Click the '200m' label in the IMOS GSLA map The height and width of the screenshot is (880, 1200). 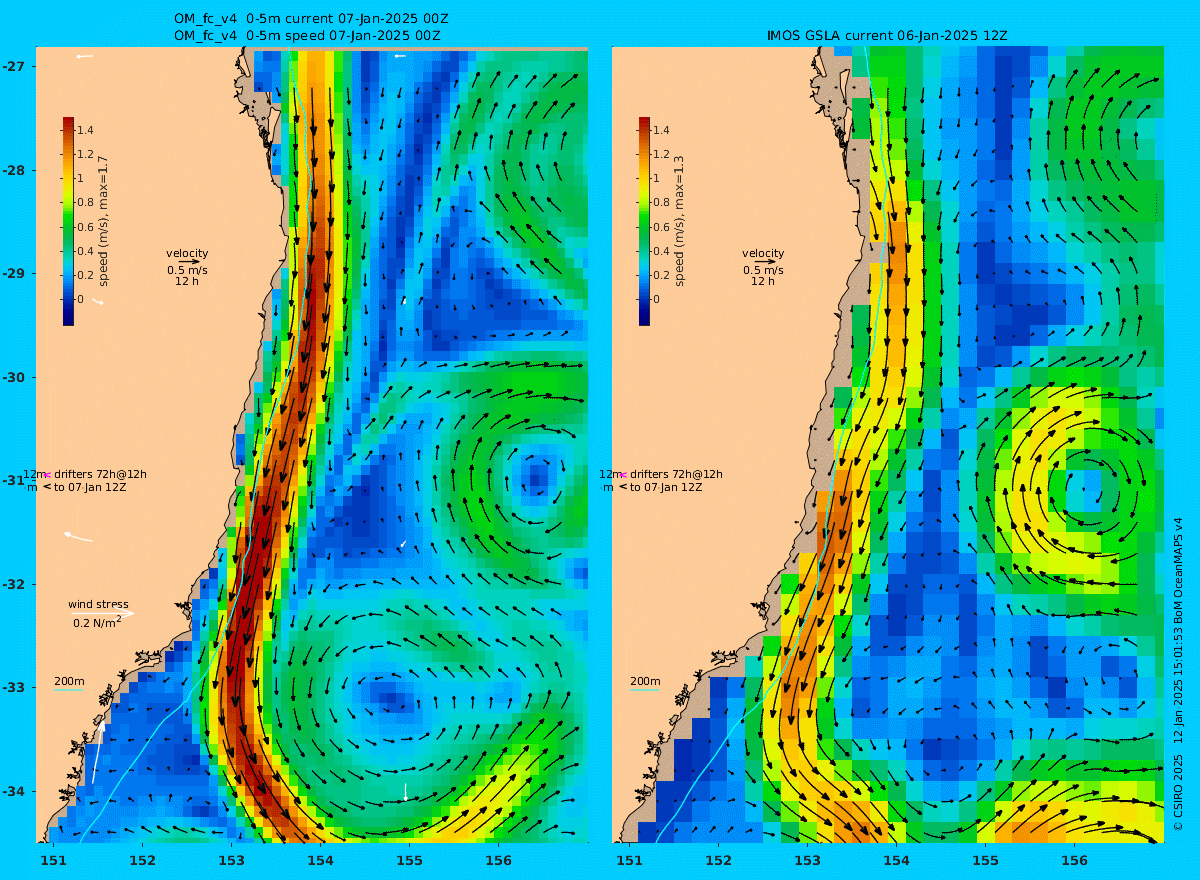coord(645,681)
